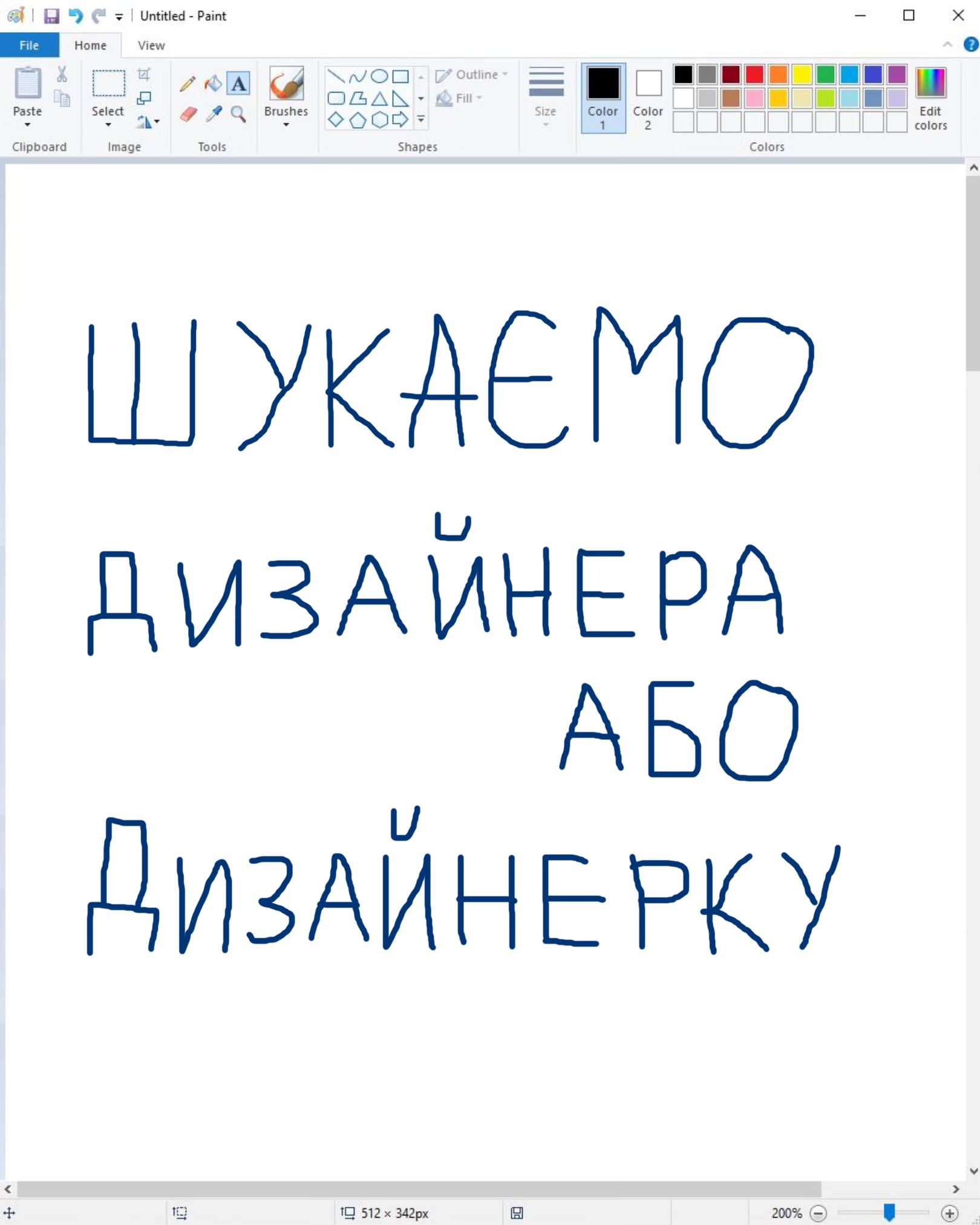Select the Text tool
The height and width of the screenshot is (1225, 980).
(x=238, y=83)
